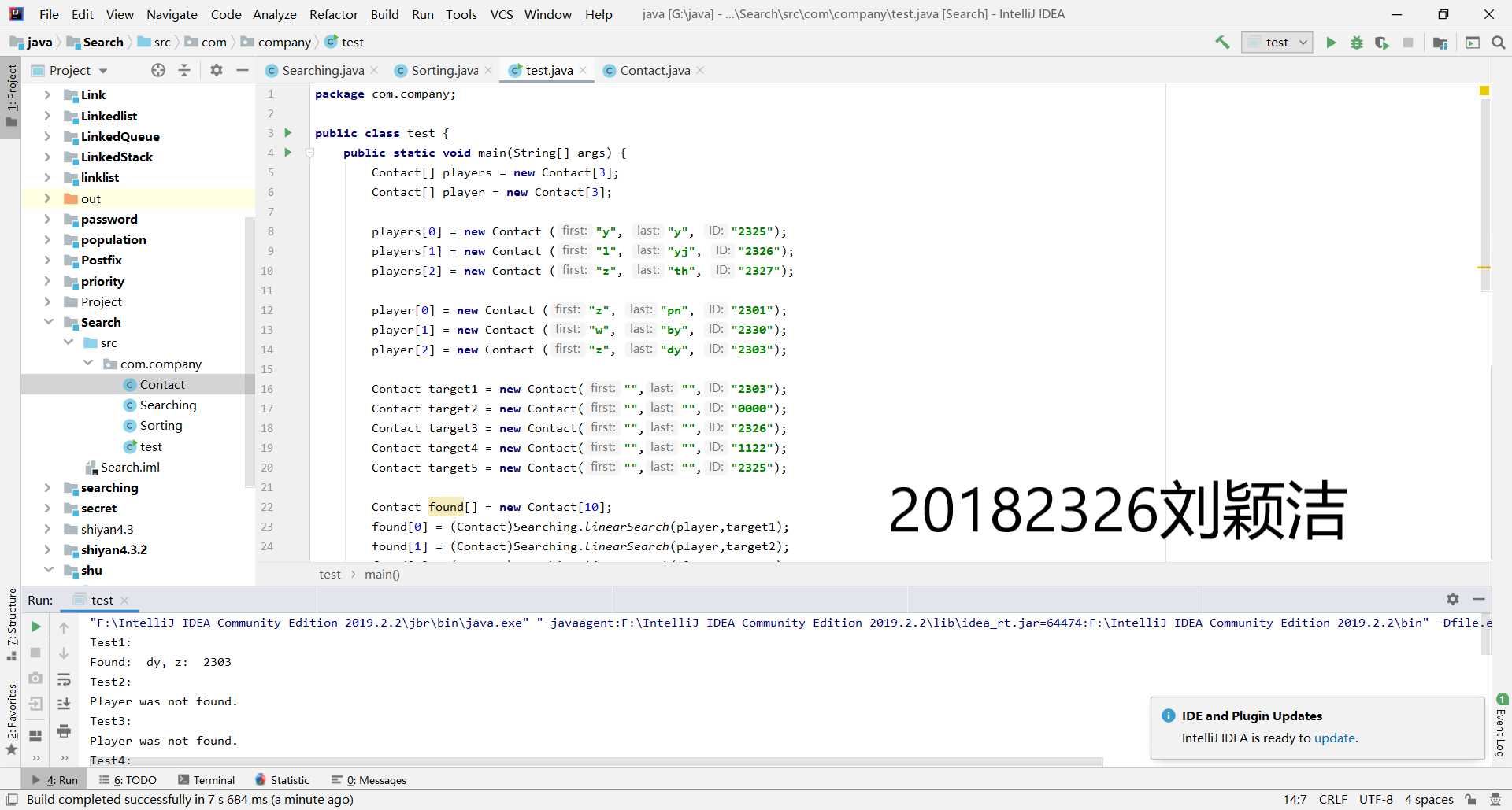Click the exit icon in Run panel
Viewport: 1512px width, 810px height.
[x=35, y=704]
